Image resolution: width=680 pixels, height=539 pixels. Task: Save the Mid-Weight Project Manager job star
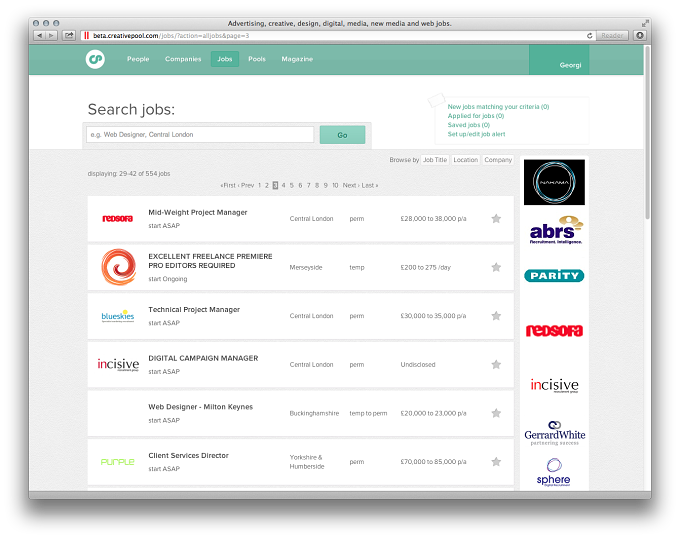point(496,219)
